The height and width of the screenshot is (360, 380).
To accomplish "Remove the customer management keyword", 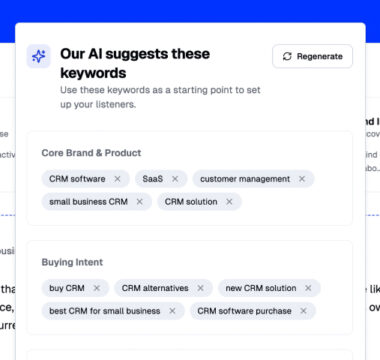I will click(302, 179).
